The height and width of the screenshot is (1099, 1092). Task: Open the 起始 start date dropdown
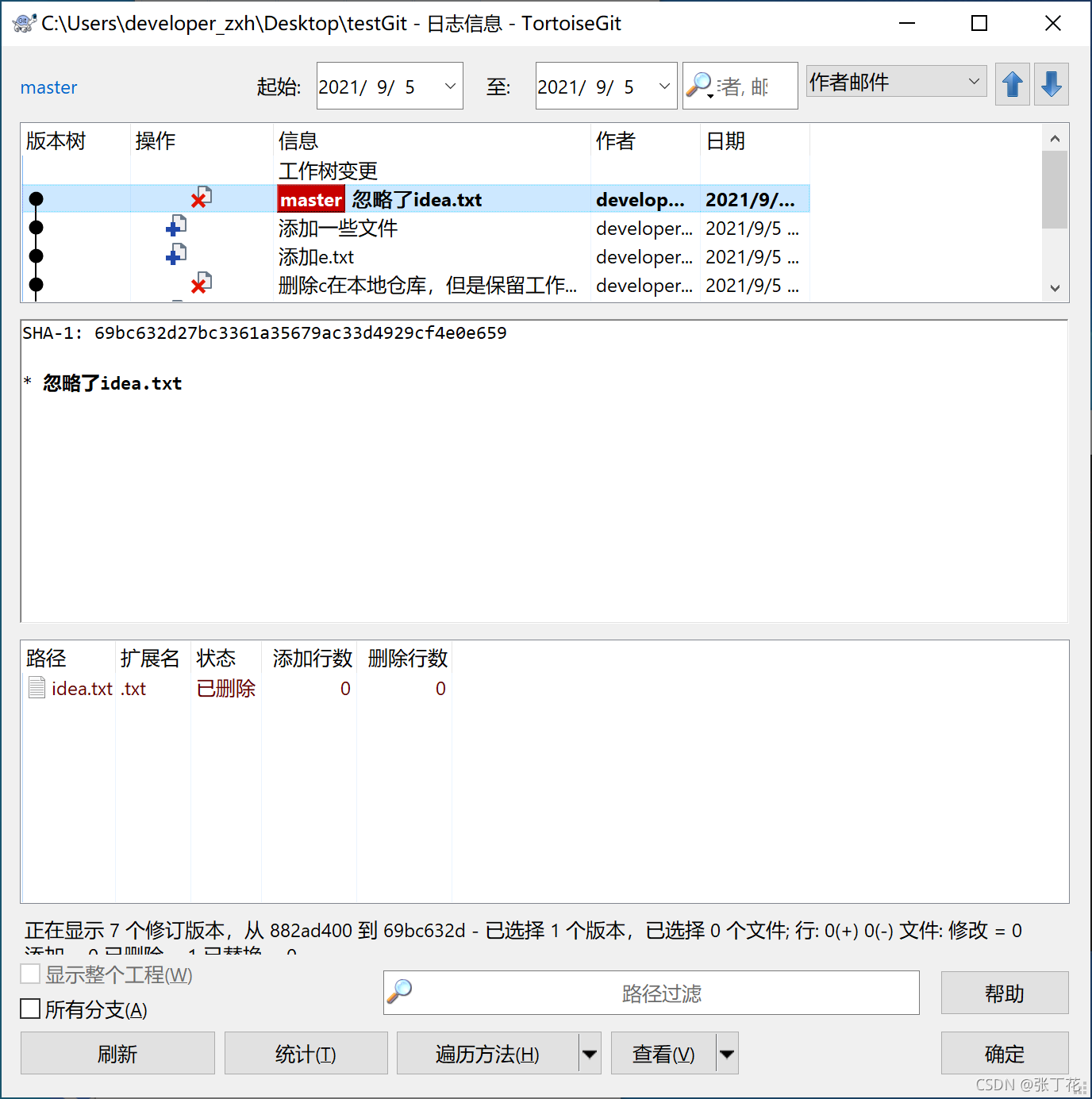point(450,86)
